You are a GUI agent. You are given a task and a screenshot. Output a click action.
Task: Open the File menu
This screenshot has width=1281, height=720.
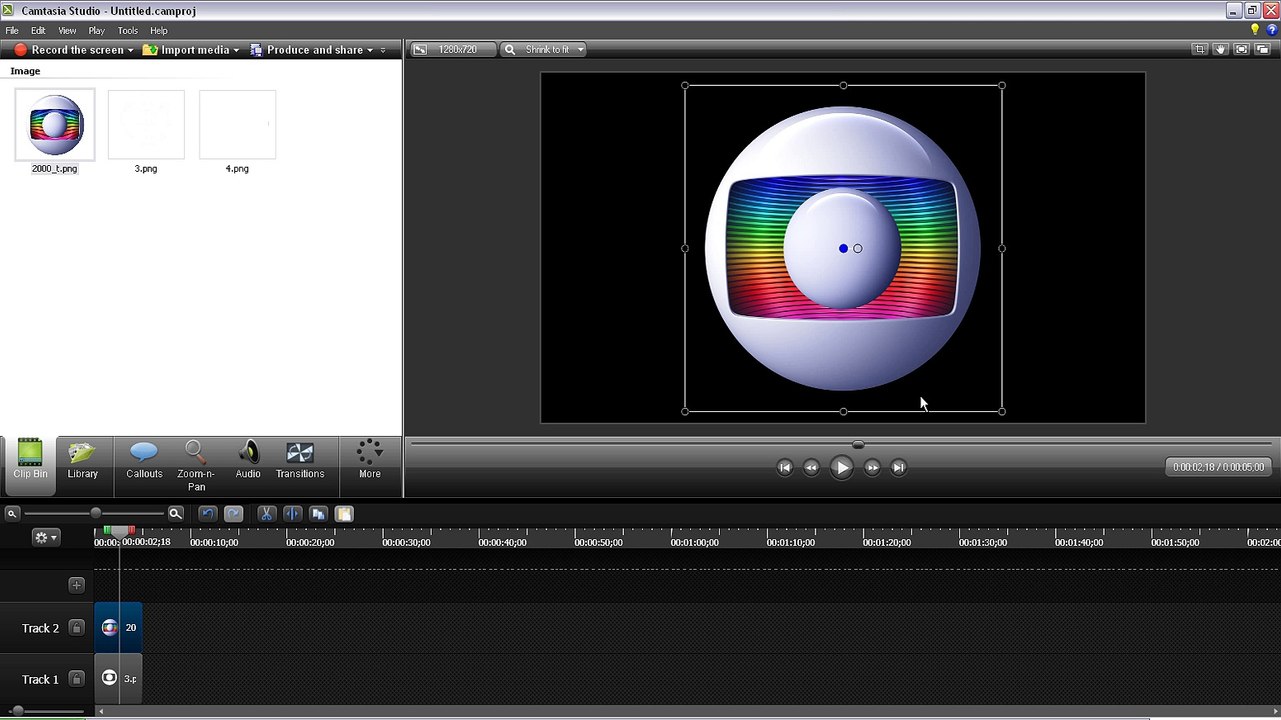point(12,31)
